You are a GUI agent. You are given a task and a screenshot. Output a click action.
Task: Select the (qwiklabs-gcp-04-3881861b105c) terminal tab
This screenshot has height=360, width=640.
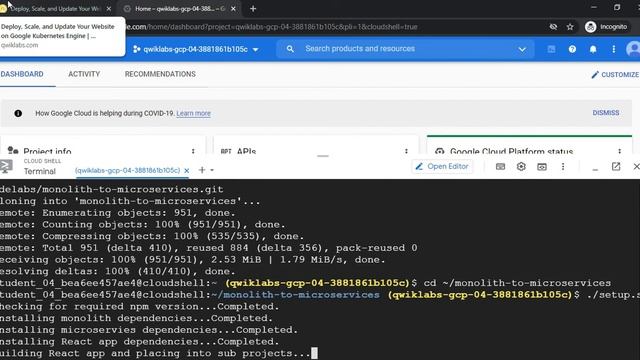[127, 171]
